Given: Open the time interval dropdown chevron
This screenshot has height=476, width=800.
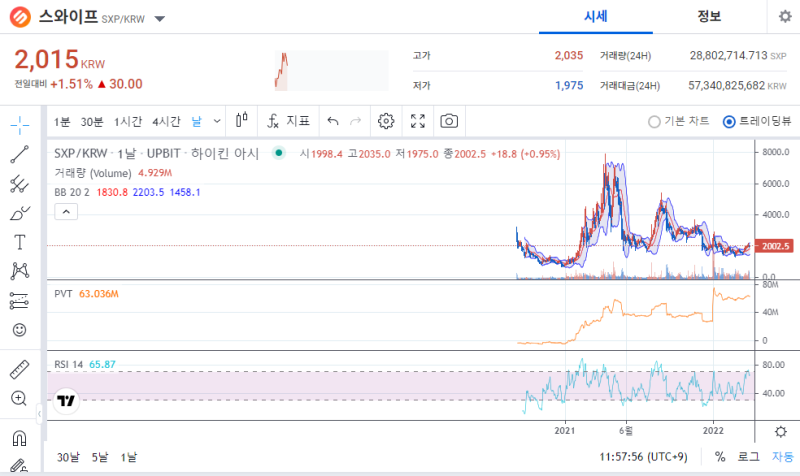Looking at the screenshot, I should pyautogui.click(x=217, y=121).
